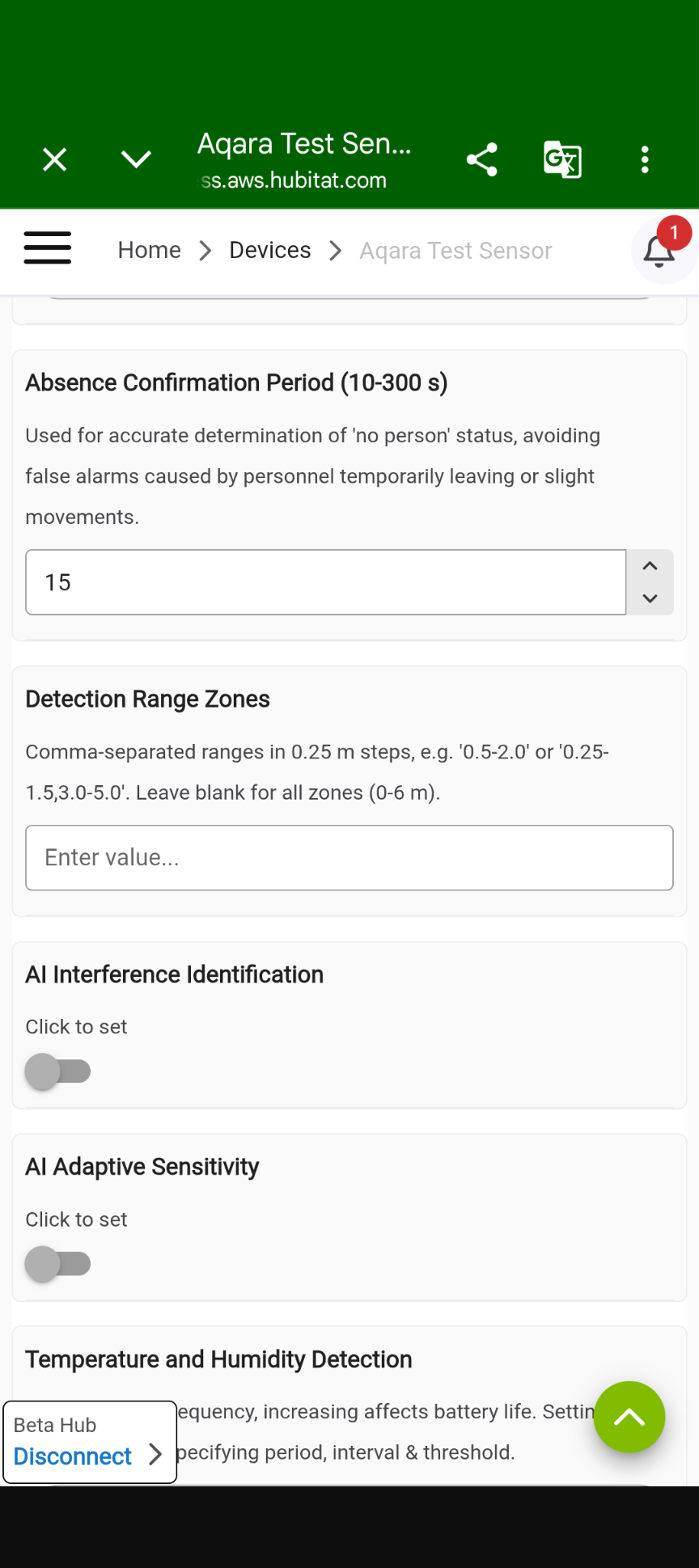Image resolution: width=699 pixels, height=1568 pixels.
Task: Close the browser custom tab
Action: click(x=54, y=159)
